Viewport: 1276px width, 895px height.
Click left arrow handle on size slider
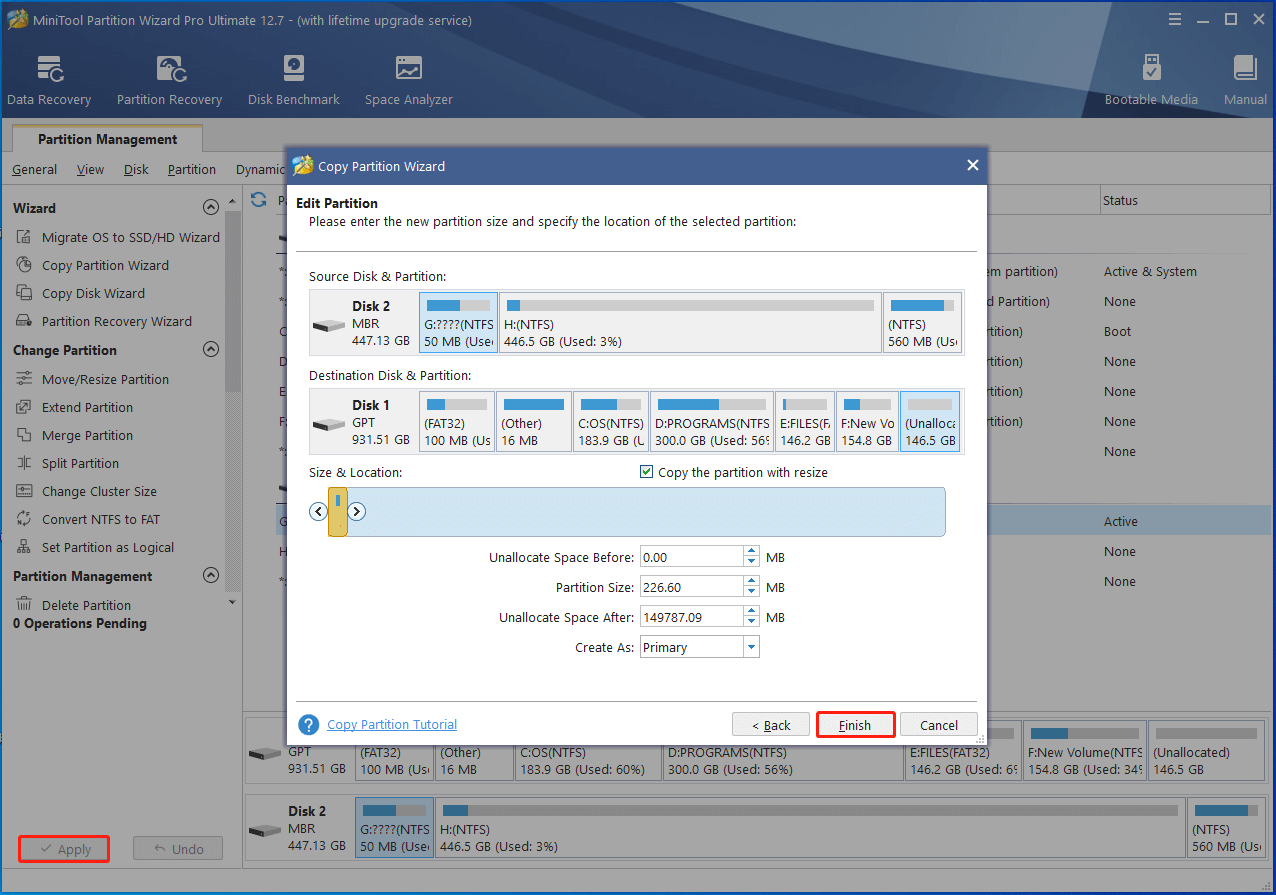click(x=318, y=512)
